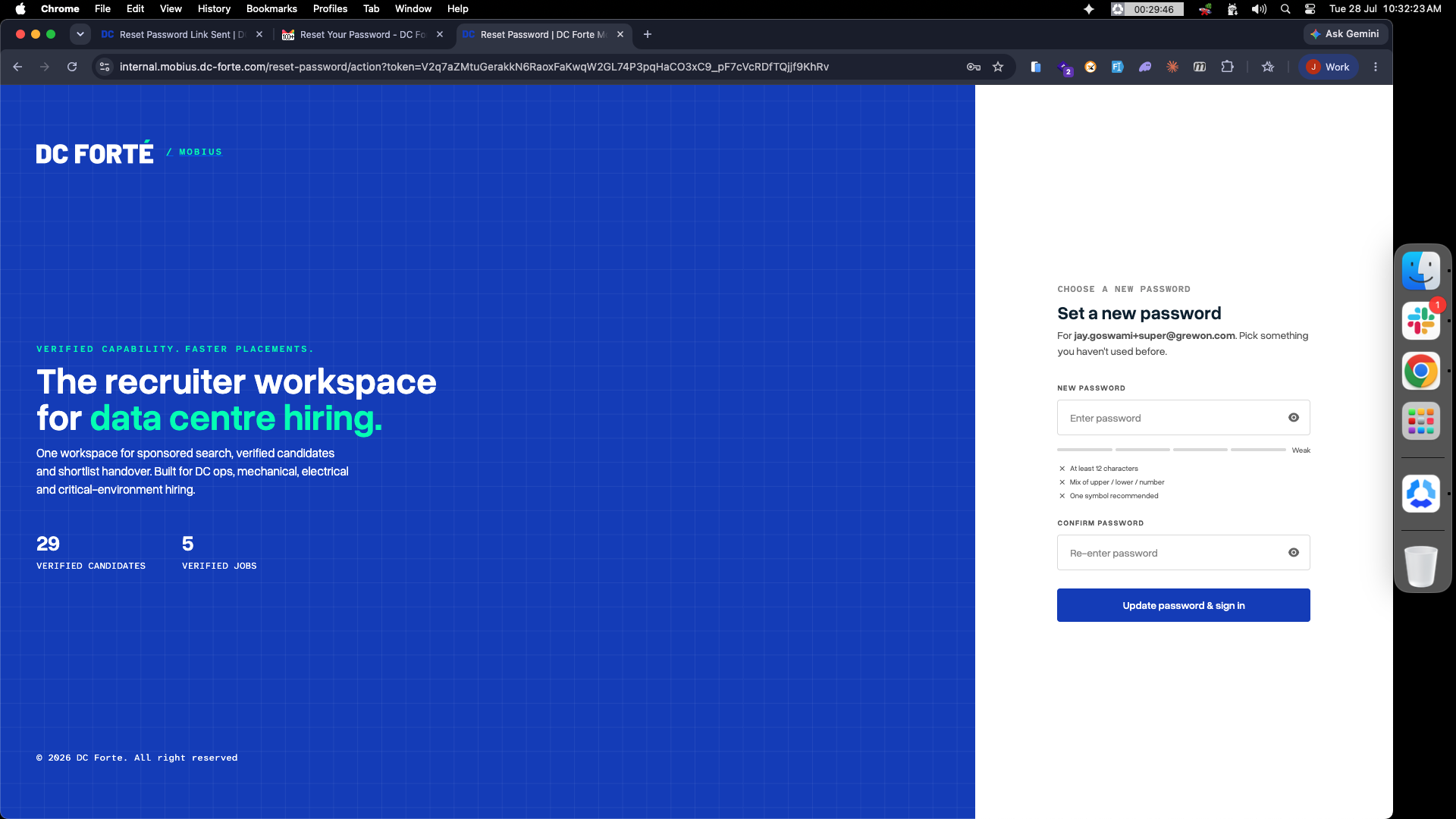Open the Extensions puzzle menu
The height and width of the screenshot is (819, 1456).
click(x=1227, y=67)
